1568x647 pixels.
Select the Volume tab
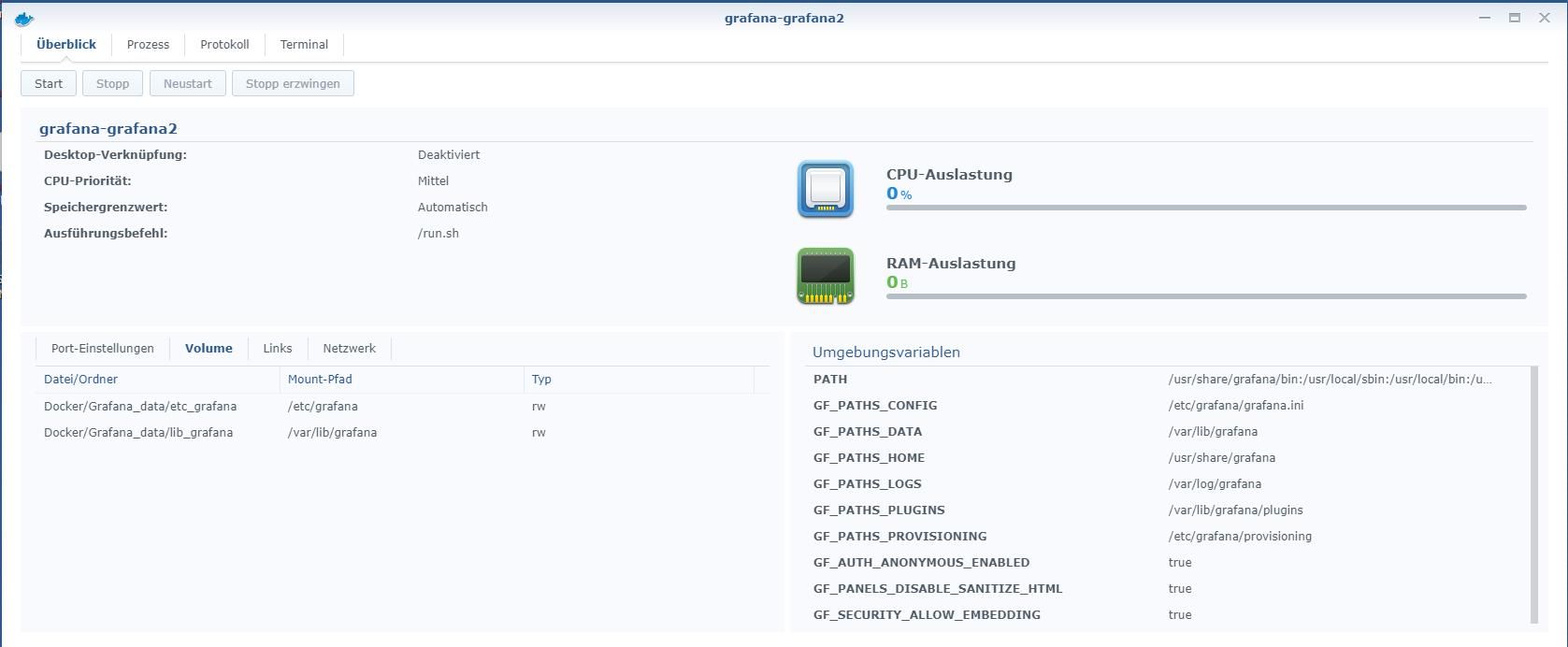tap(209, 348)
